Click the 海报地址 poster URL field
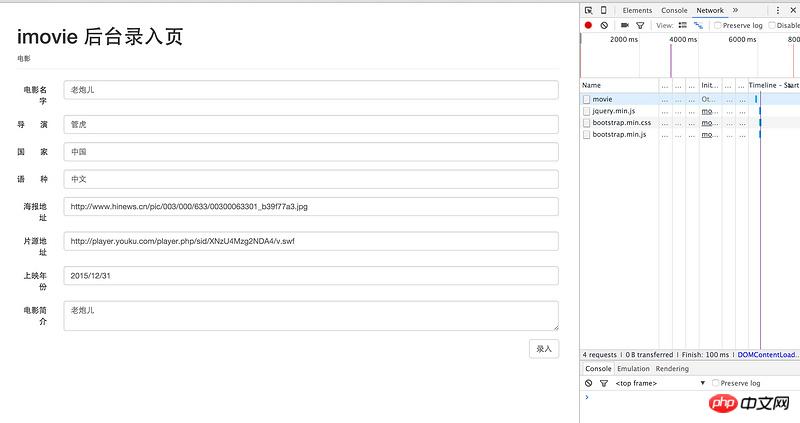This screenshot has width=800, height=423. tap(311, 207)
